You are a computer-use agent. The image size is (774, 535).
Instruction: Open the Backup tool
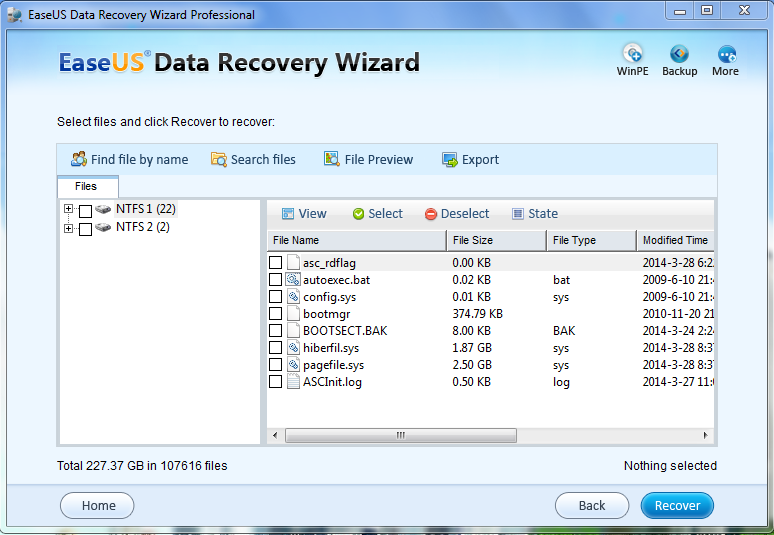point(679,60)
